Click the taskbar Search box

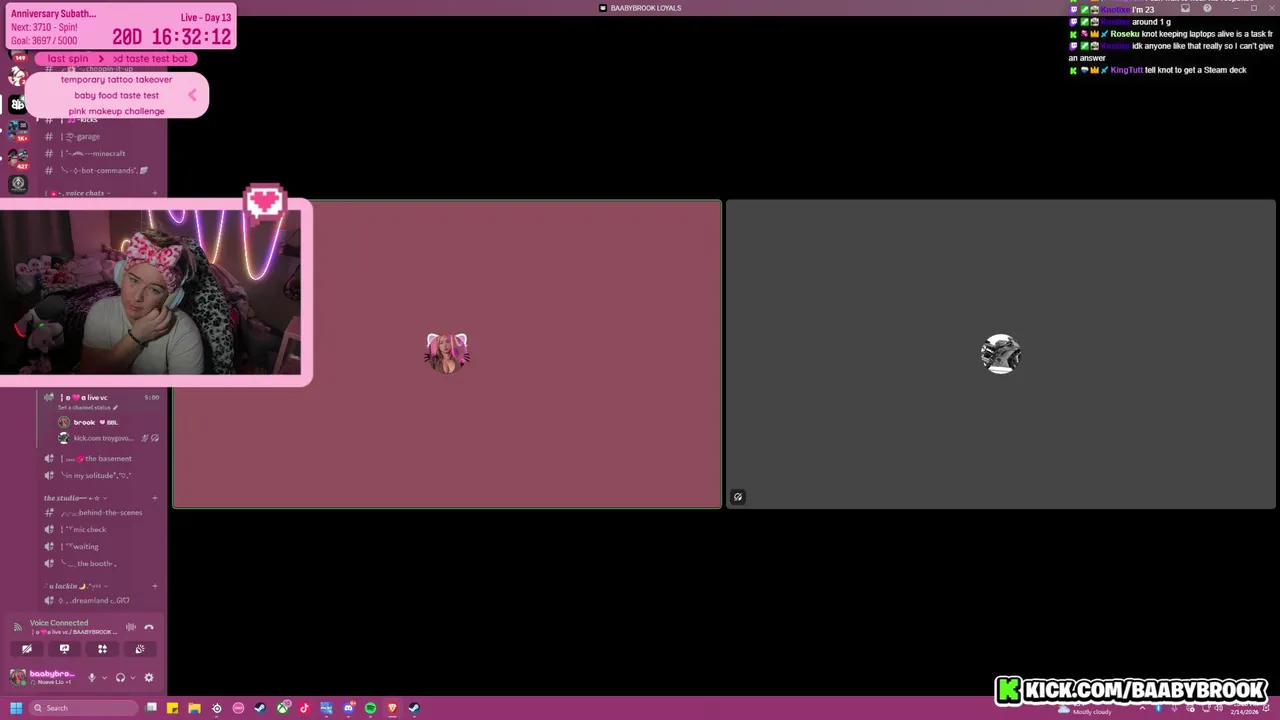(x=83, y=708)
